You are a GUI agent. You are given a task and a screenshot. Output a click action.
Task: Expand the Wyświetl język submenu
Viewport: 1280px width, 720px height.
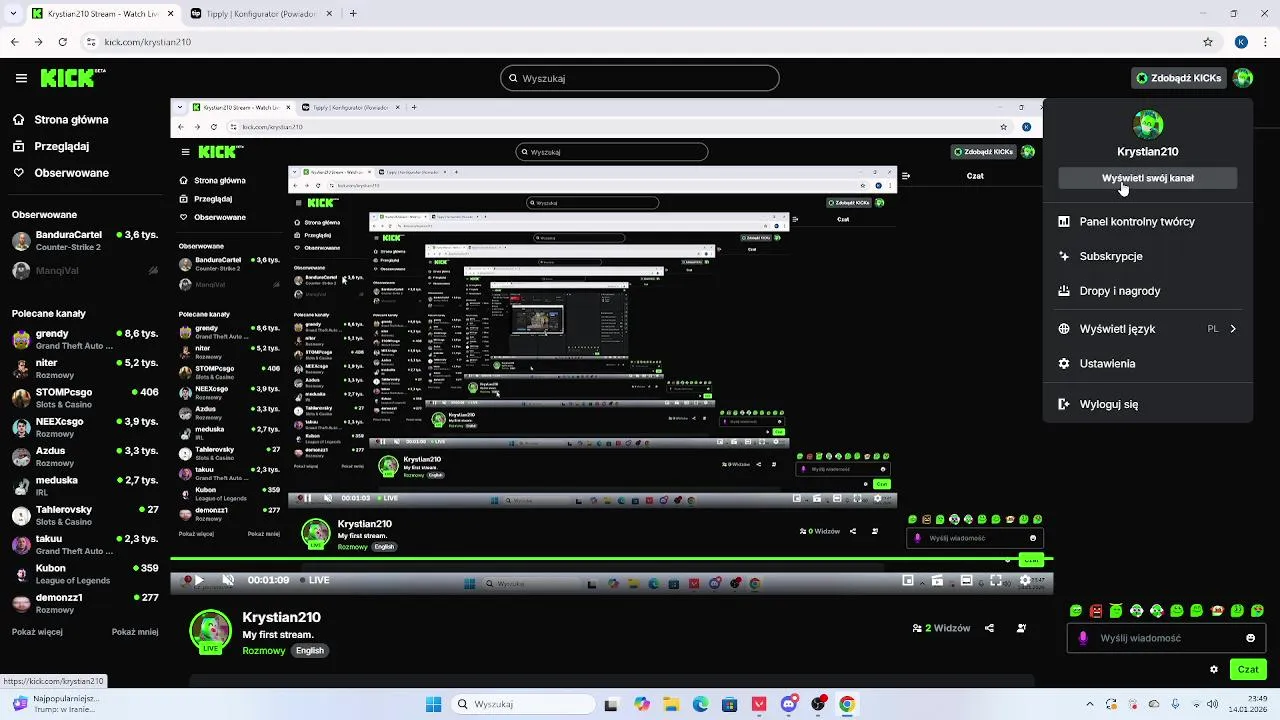[x=1148, y=329]
